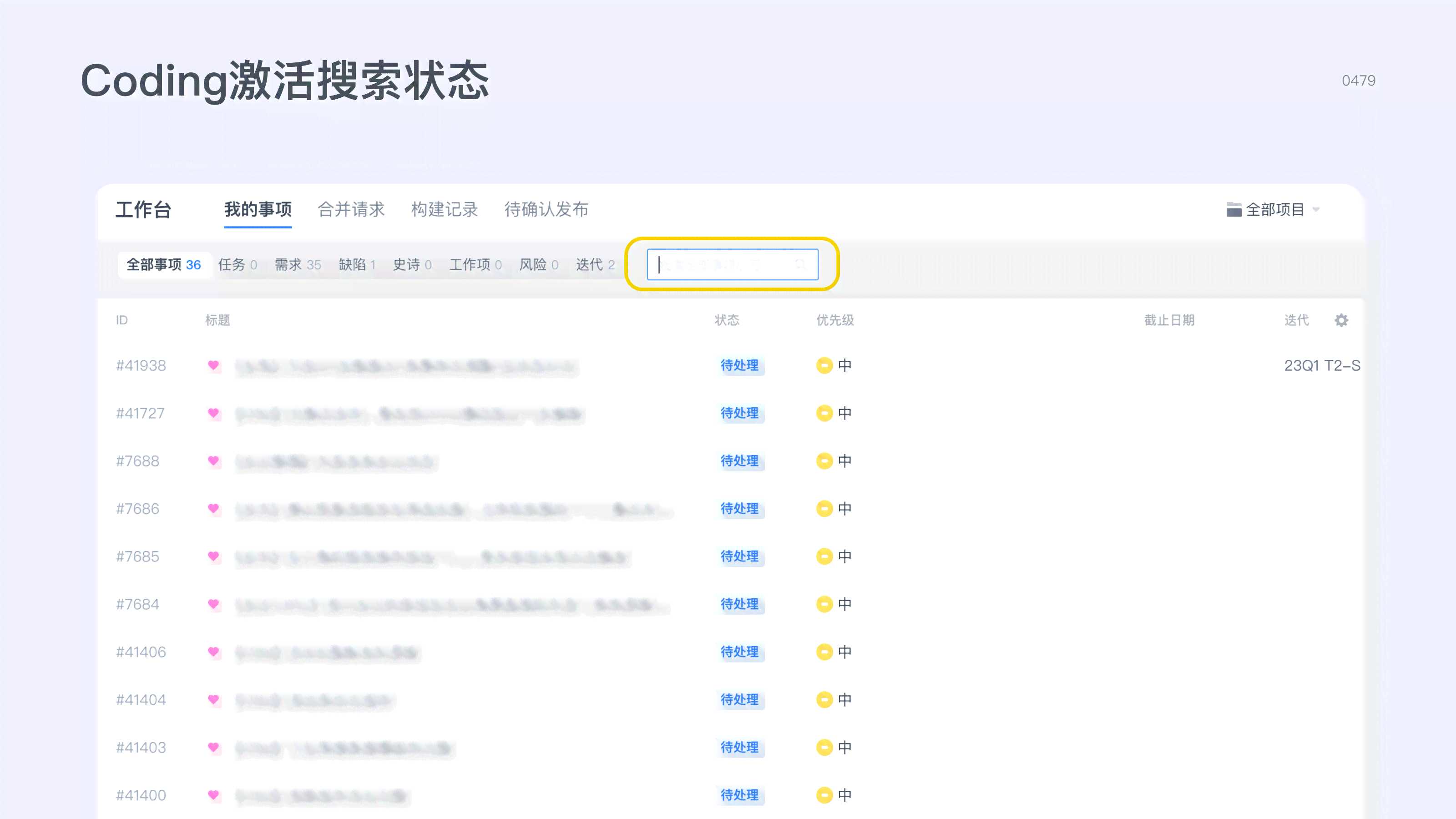
Task: Open the 全部项目 project dropdown
Action: click(x=1273, y=210)
